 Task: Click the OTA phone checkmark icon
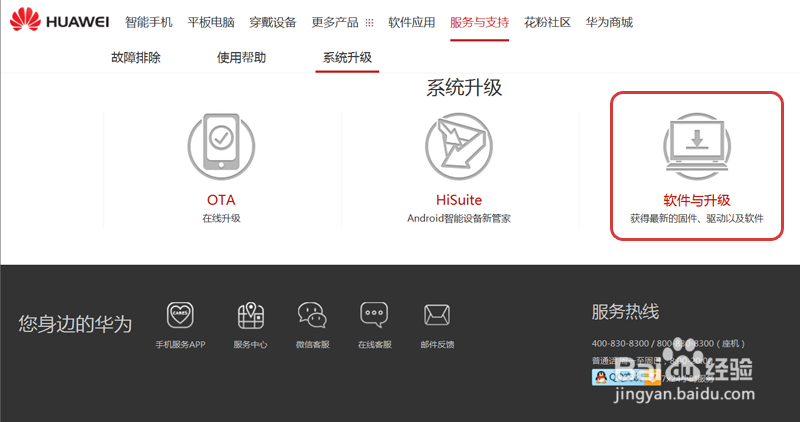221,146
